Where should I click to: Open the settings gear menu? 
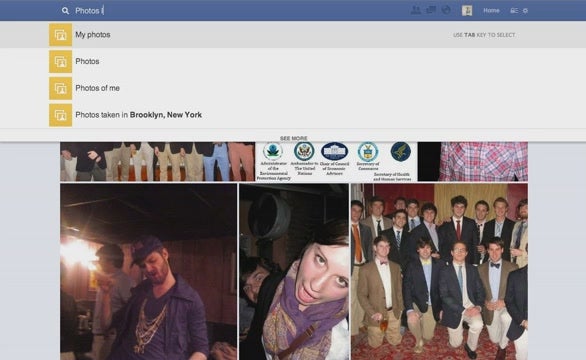point(525,11)
